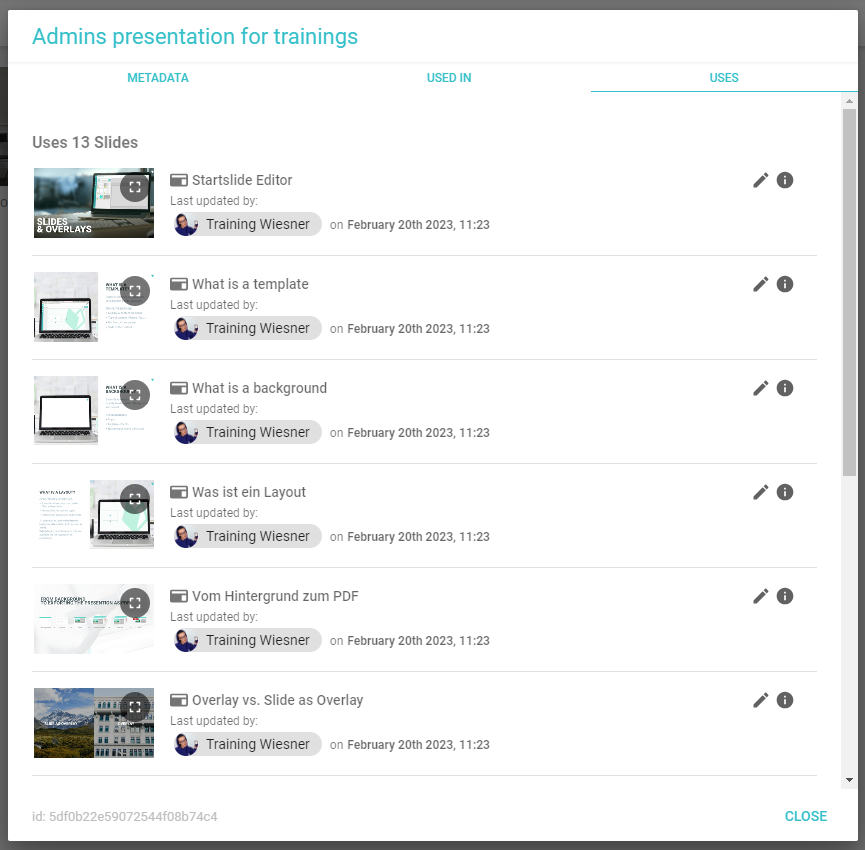Viewport: 865px width, 850px height.
Task: Edit the Startslide Editor slide via pencil icon
Action: coord(761,180)
